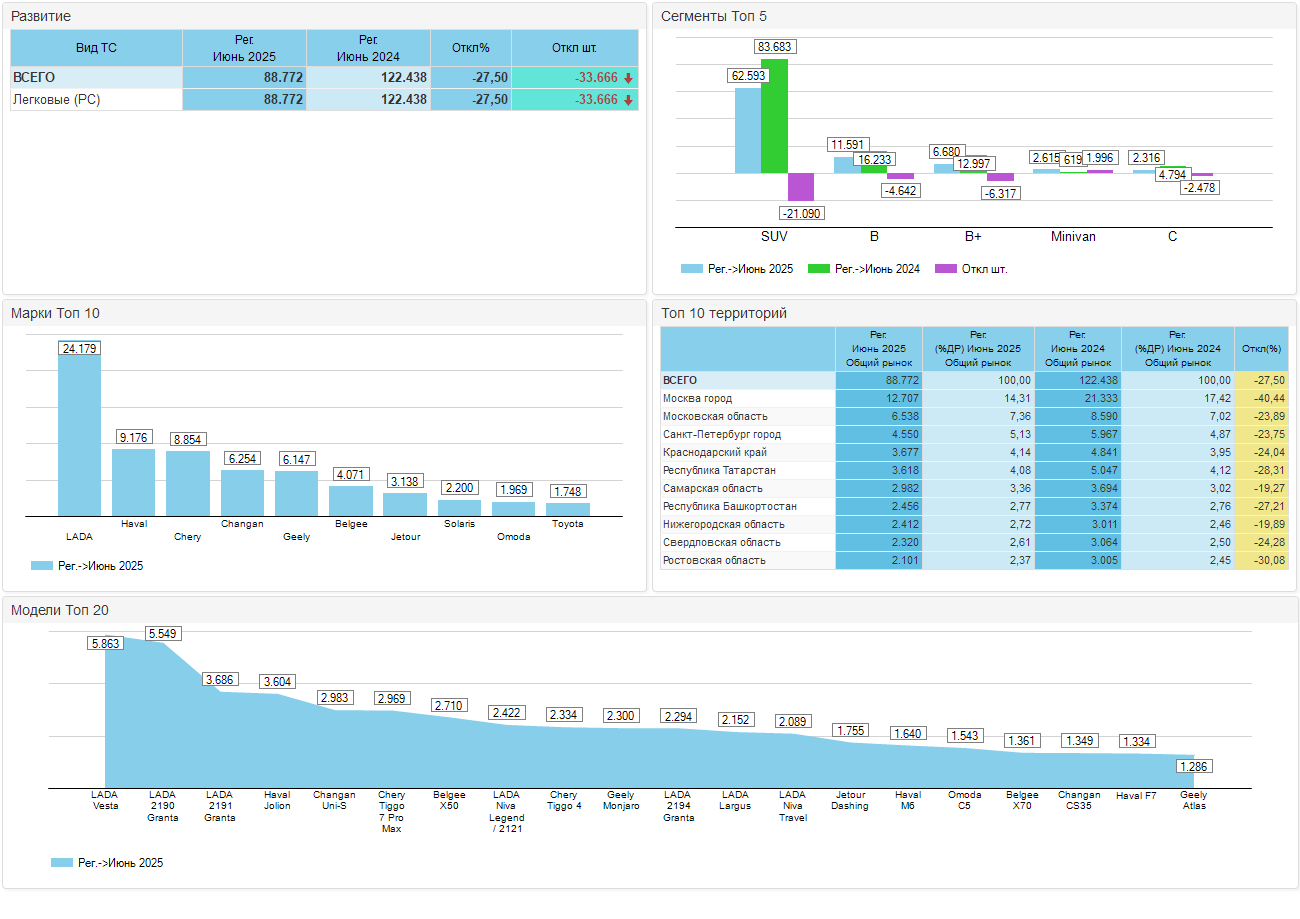Click the 1.286 Geely Atlas data label
The image size is (1300, 919).
[x=1195, y=767]
